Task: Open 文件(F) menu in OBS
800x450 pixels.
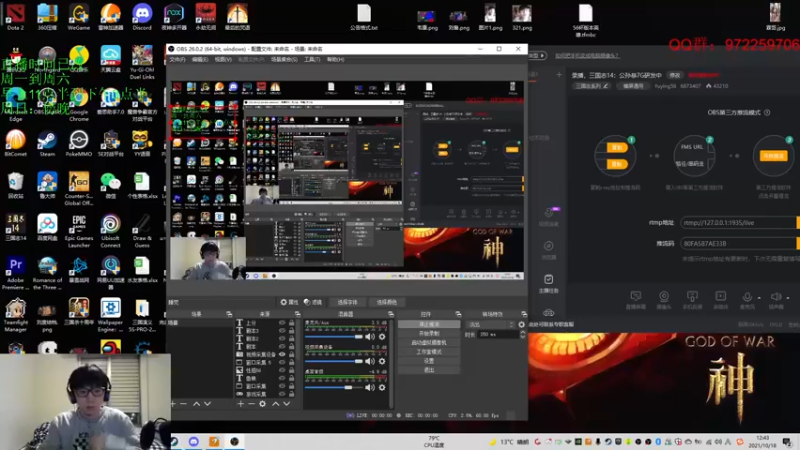Action: [177, 60]
